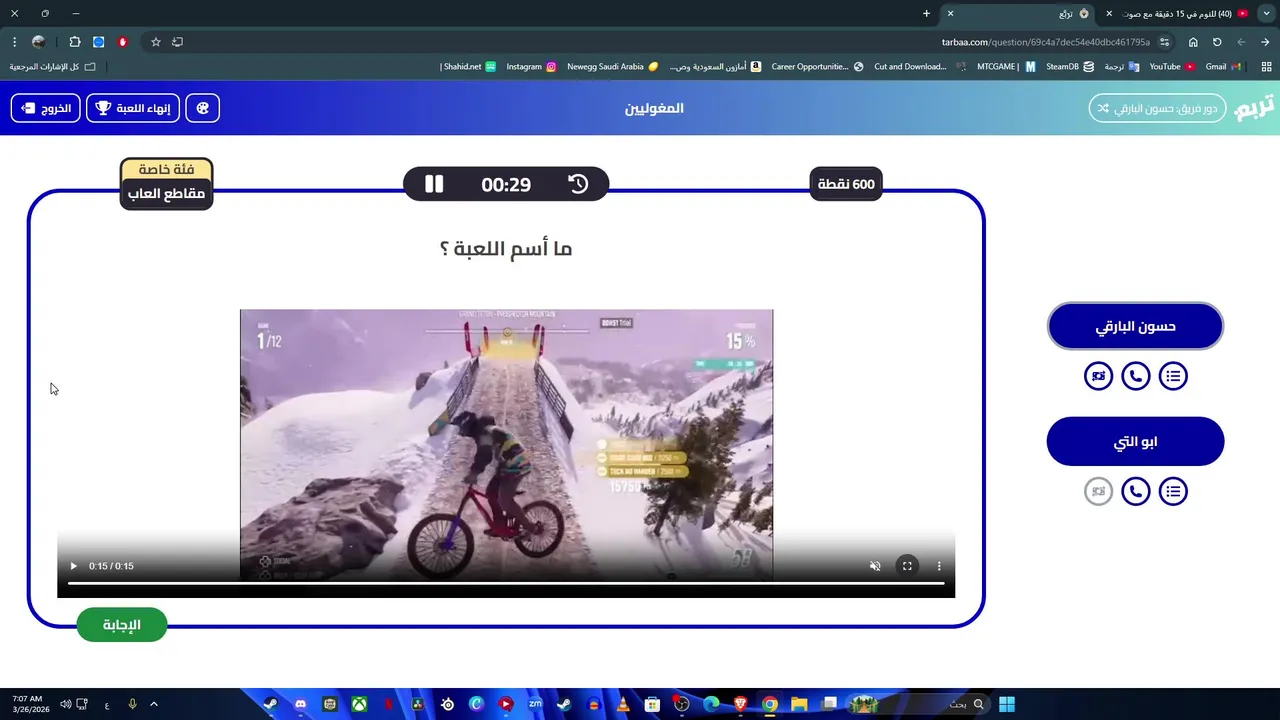The image size is (1280, 720).
Task: Reset the countdown timer with the history icon
Action: pyautogui.click(x=578, y=184)
